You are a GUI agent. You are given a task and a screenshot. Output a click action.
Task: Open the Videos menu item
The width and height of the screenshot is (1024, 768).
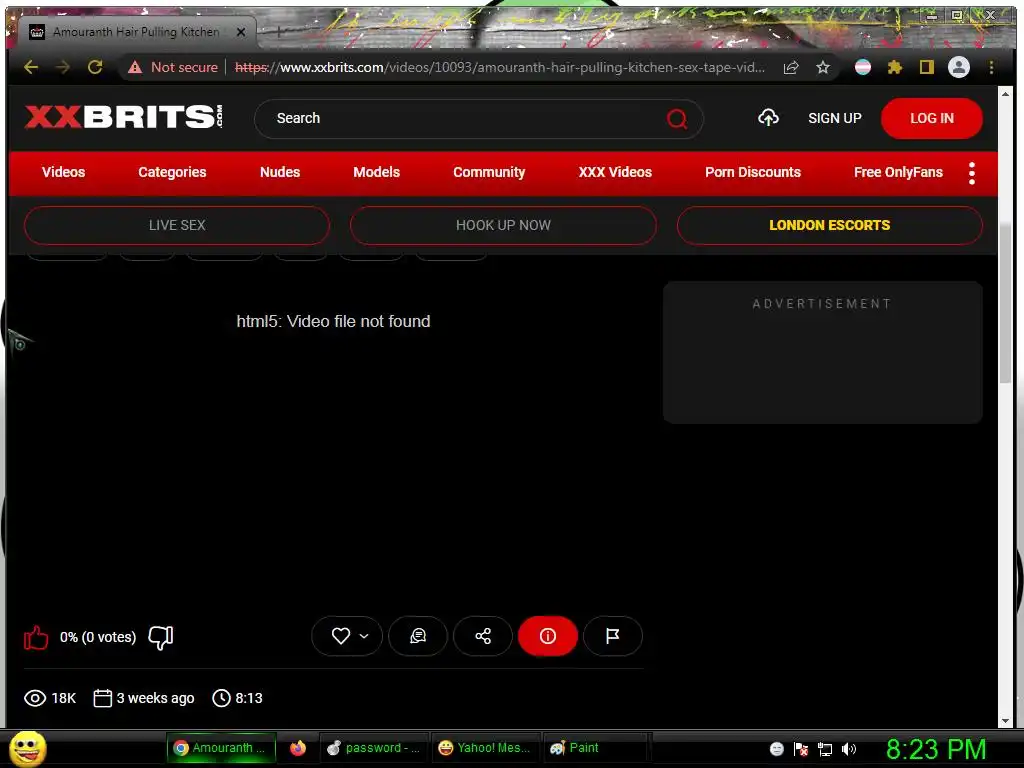coord(63,172)
